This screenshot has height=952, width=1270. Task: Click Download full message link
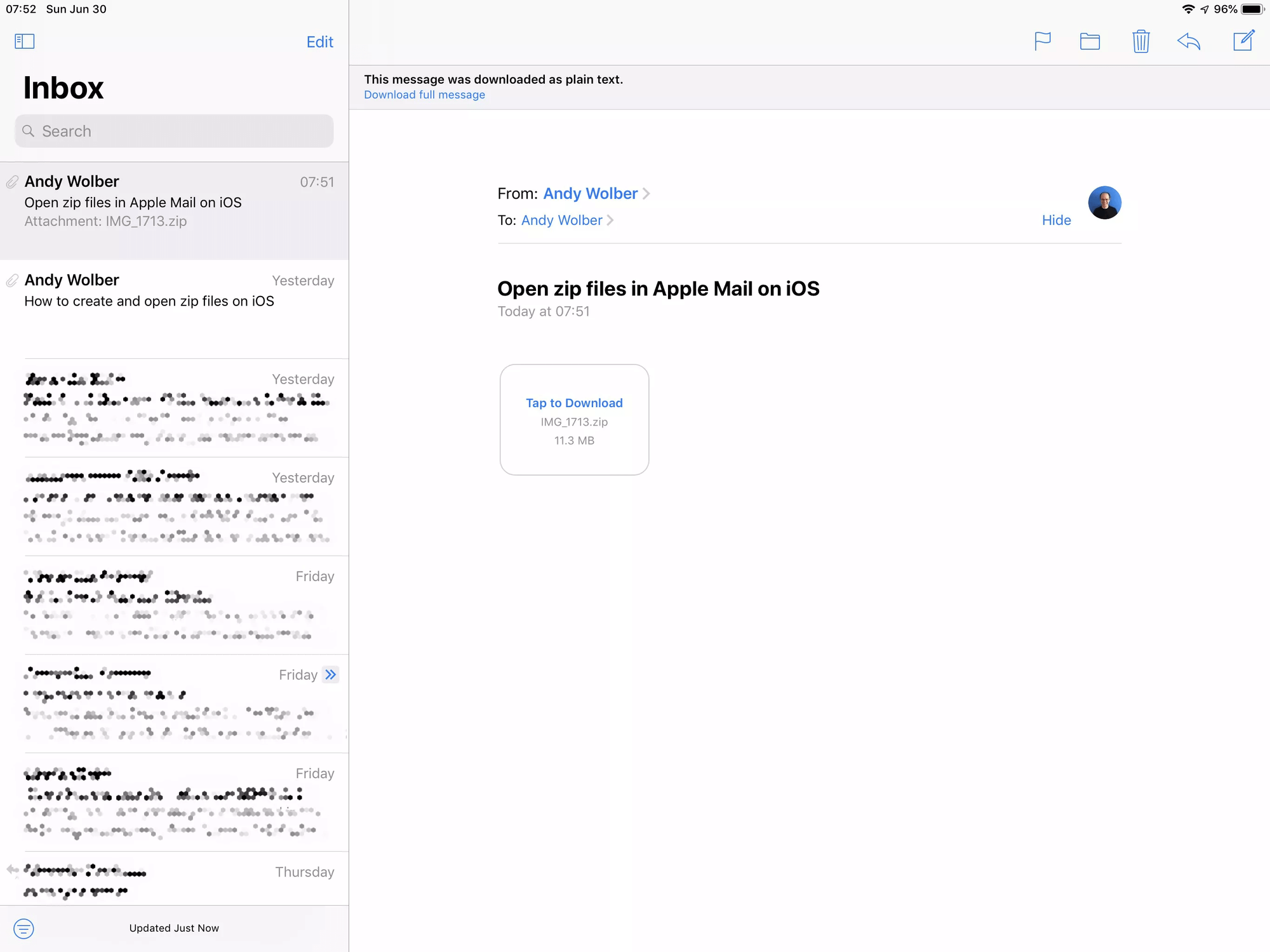pos(424,95)
